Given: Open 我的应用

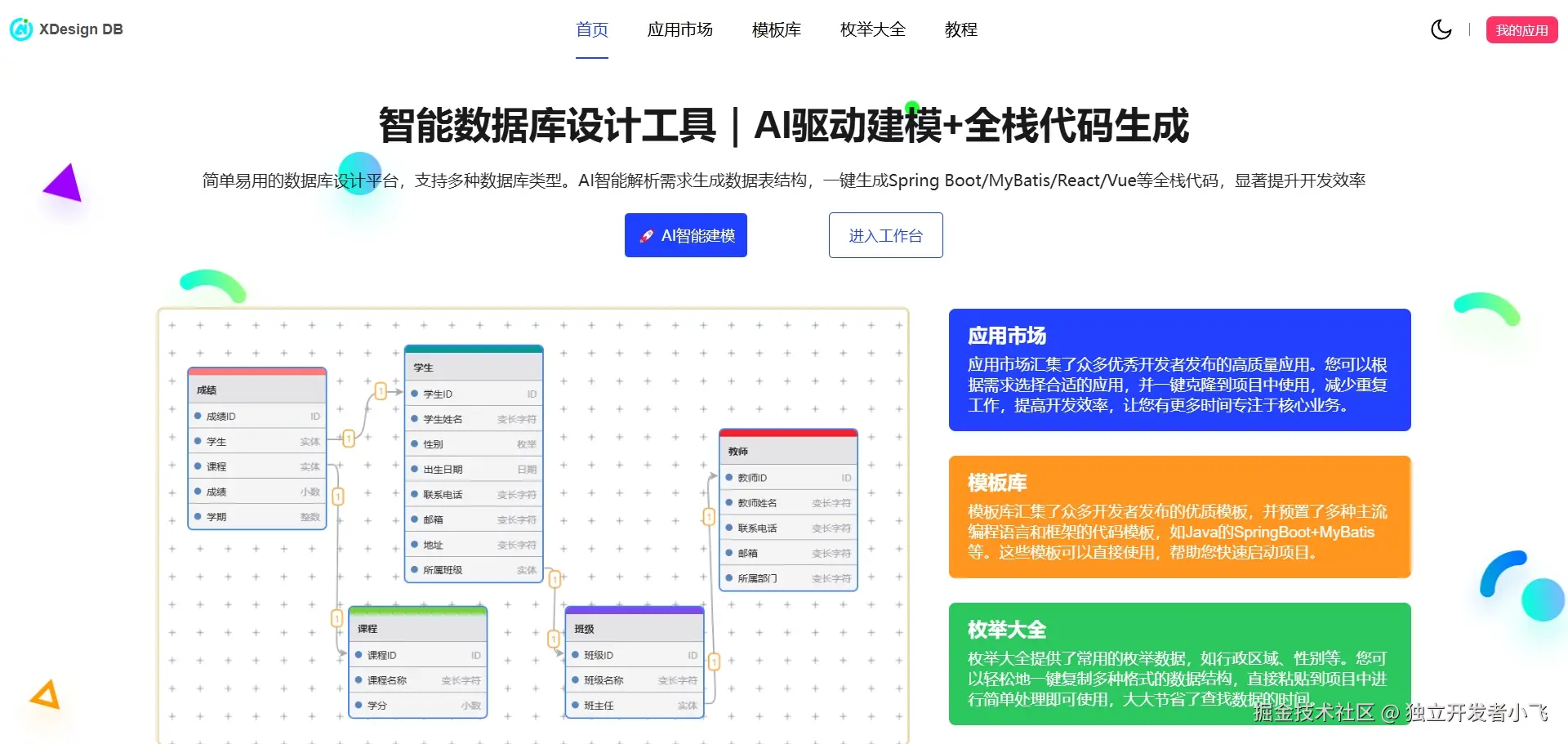Looking at the screenshot, I should (1521, 29).
